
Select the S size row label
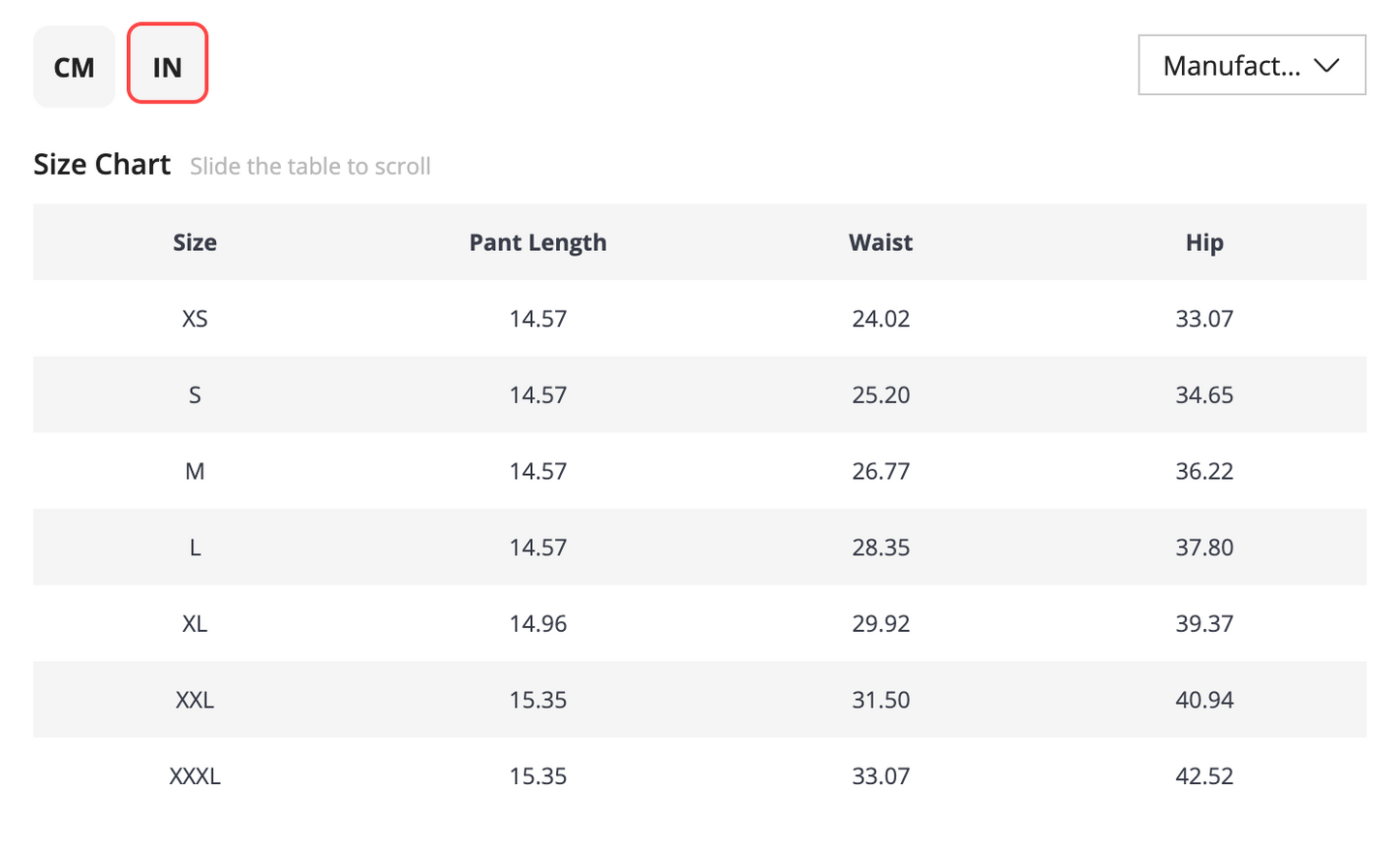pyautogui.click(x=195, y=395)
